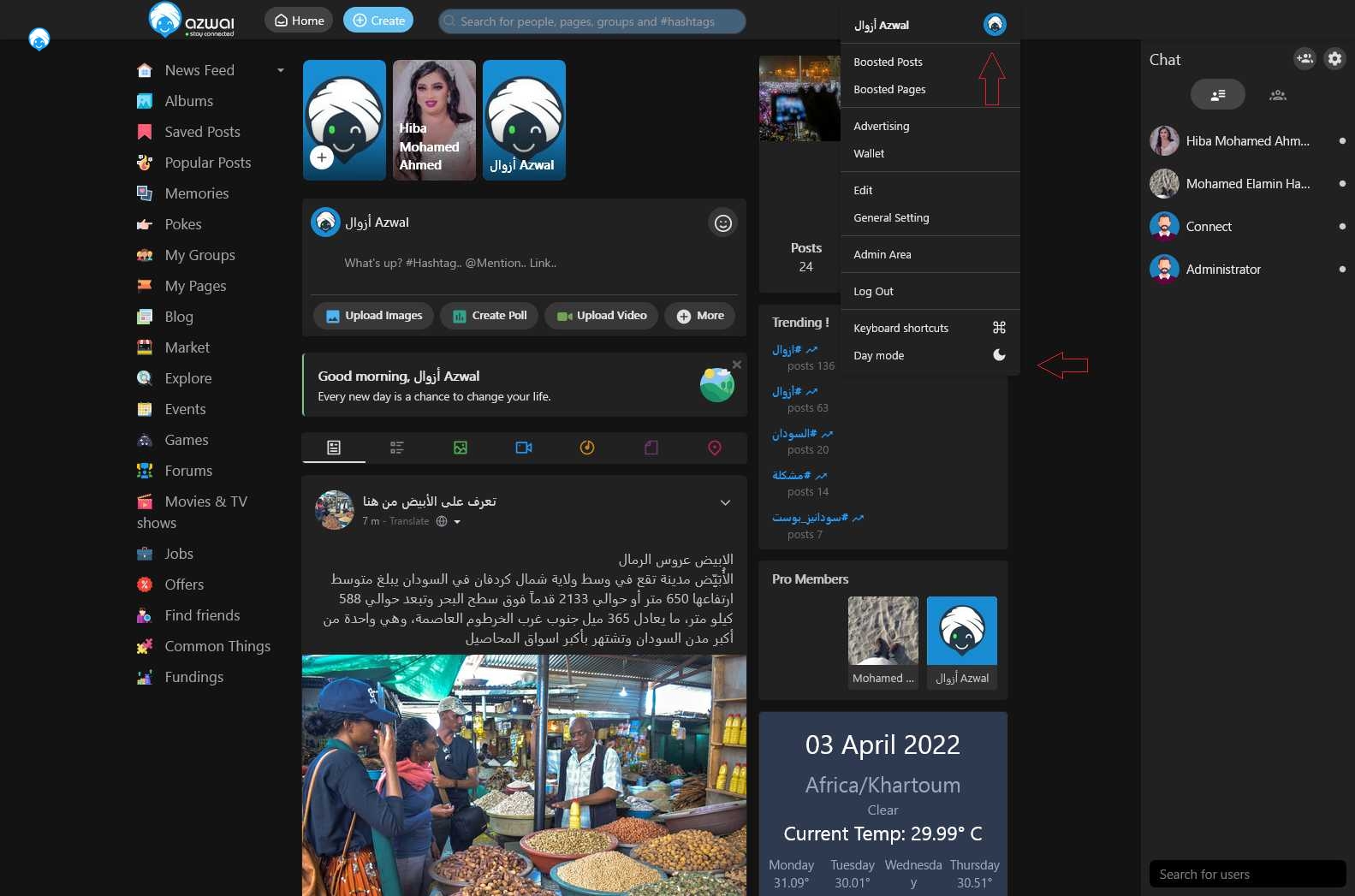Switch chat to group conversations tab
1355x896 pixels.
1277,95
